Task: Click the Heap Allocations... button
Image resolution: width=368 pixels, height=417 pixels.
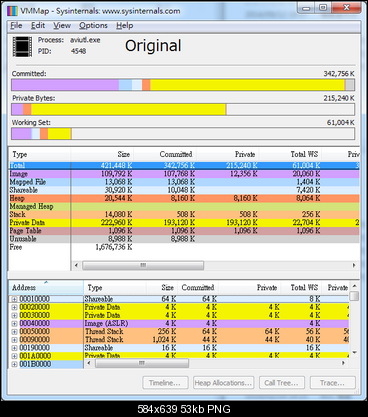Action: tap(223, 383)
